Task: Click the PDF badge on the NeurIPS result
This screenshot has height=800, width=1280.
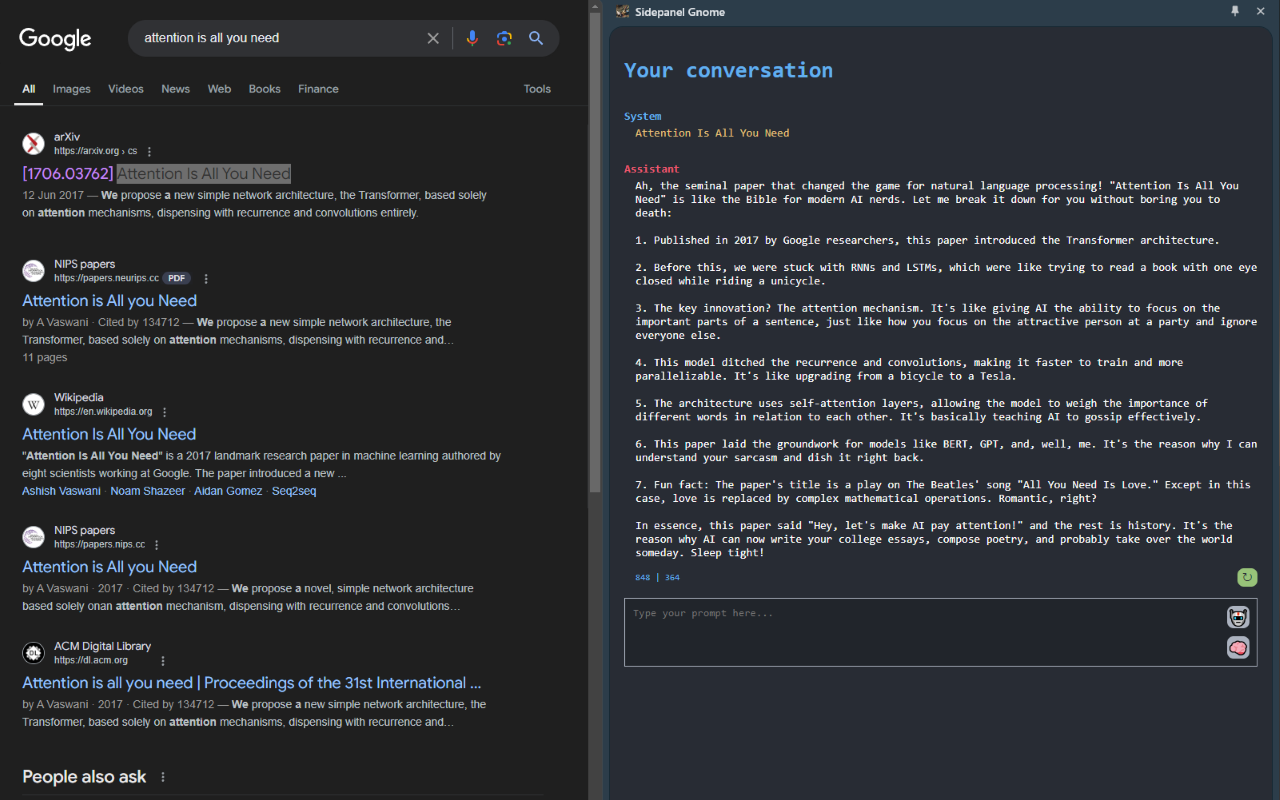Action: (x=177, y=278)
